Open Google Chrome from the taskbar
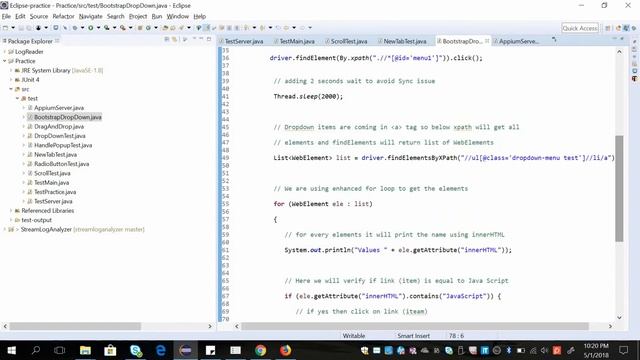 [260, 350]
